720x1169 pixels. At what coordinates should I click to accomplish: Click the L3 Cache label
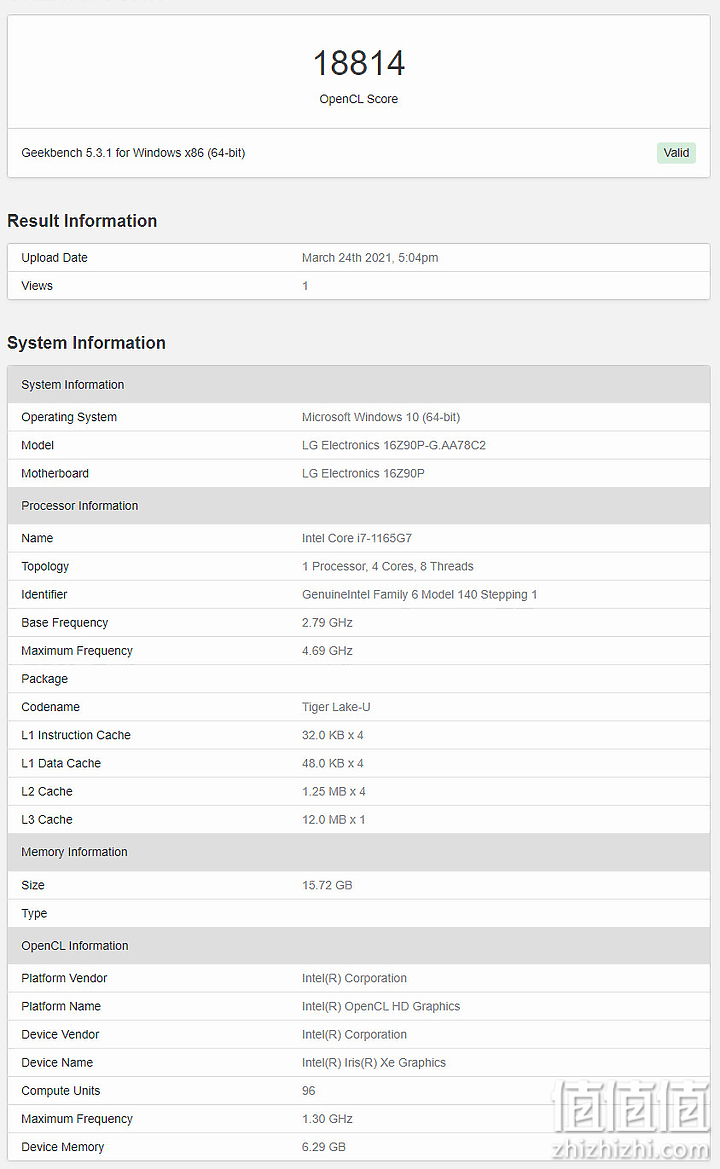pos(47,821)
